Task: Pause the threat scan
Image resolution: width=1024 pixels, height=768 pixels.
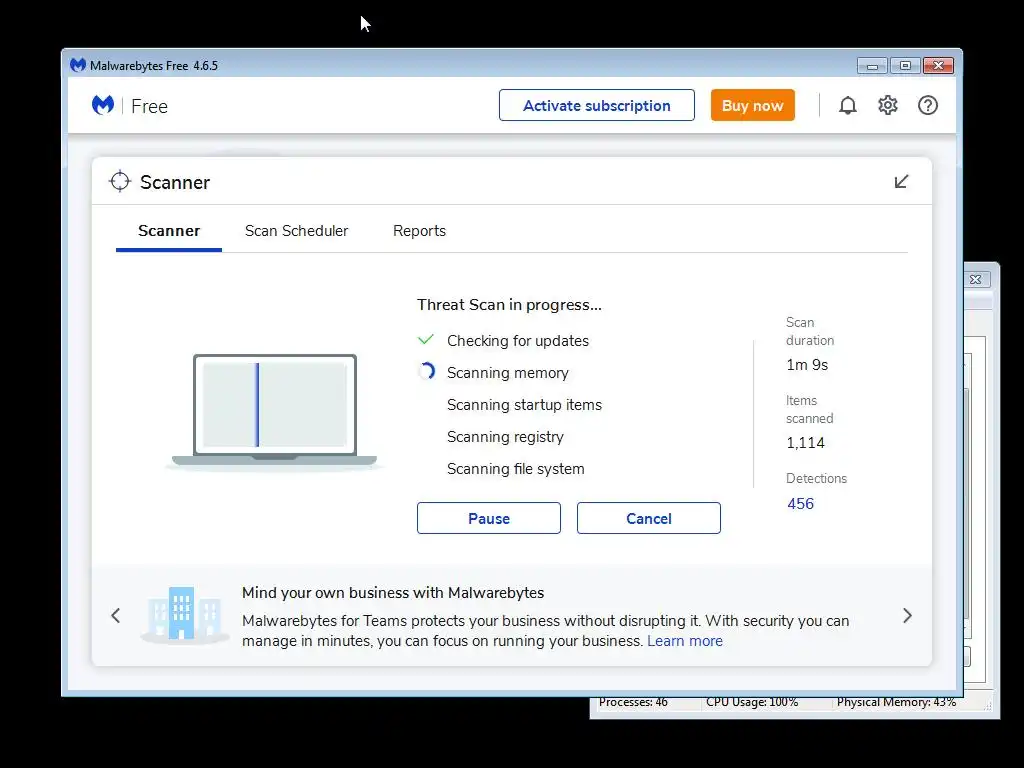Action: (x=488, y=519)
